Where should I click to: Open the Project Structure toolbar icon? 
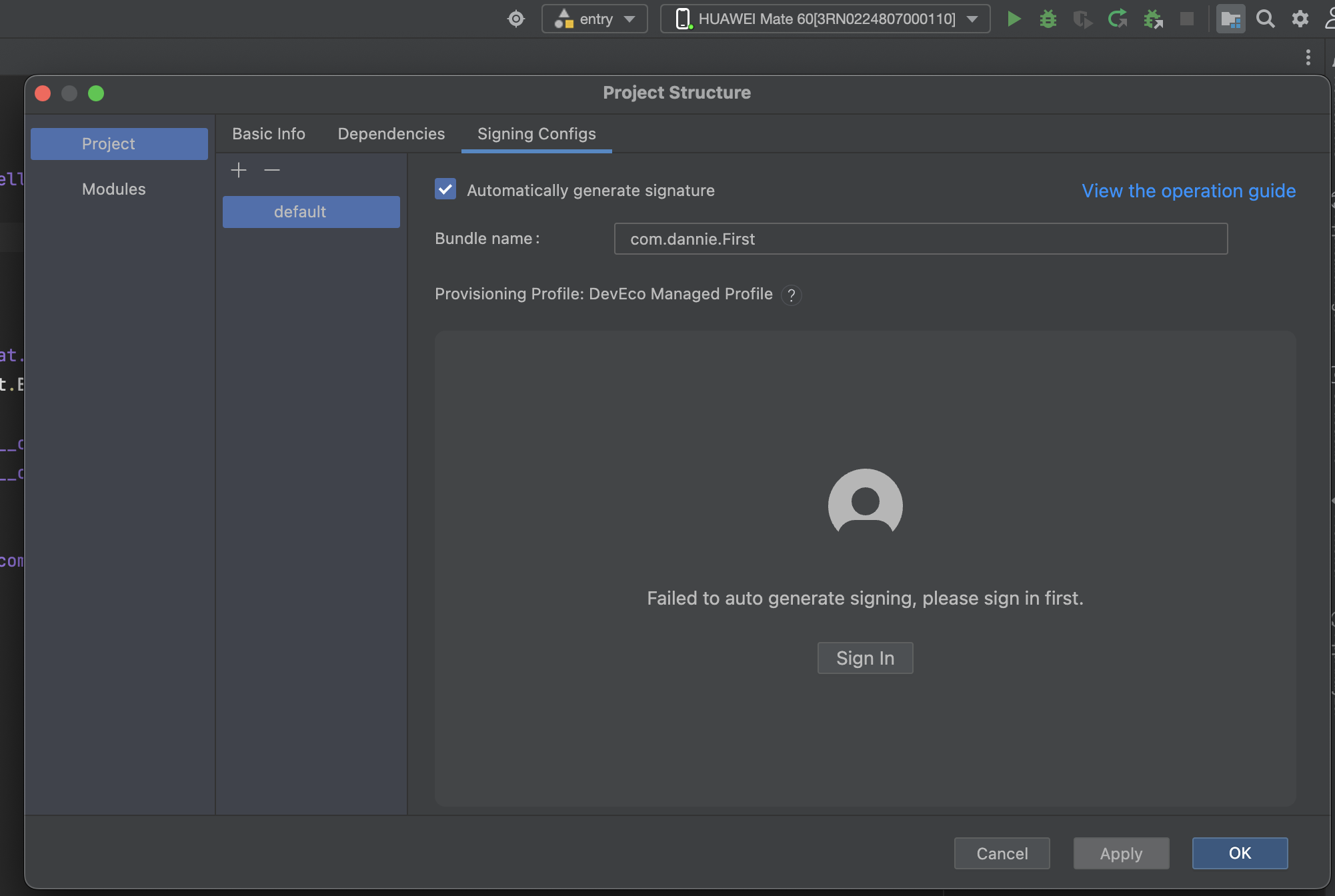coord(1230,19)
